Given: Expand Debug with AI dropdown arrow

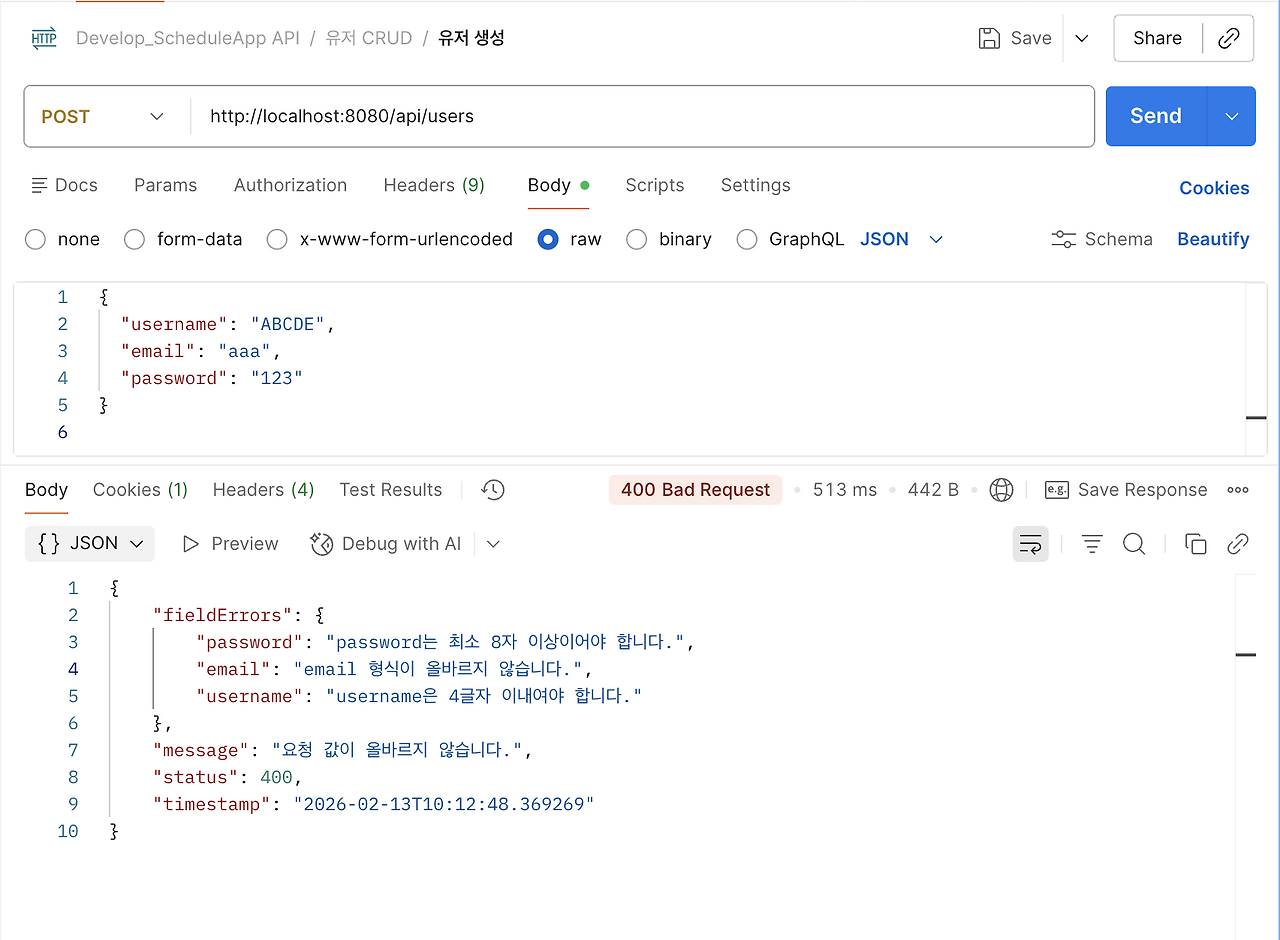Looking at the screenshot, I should [493, 544].
